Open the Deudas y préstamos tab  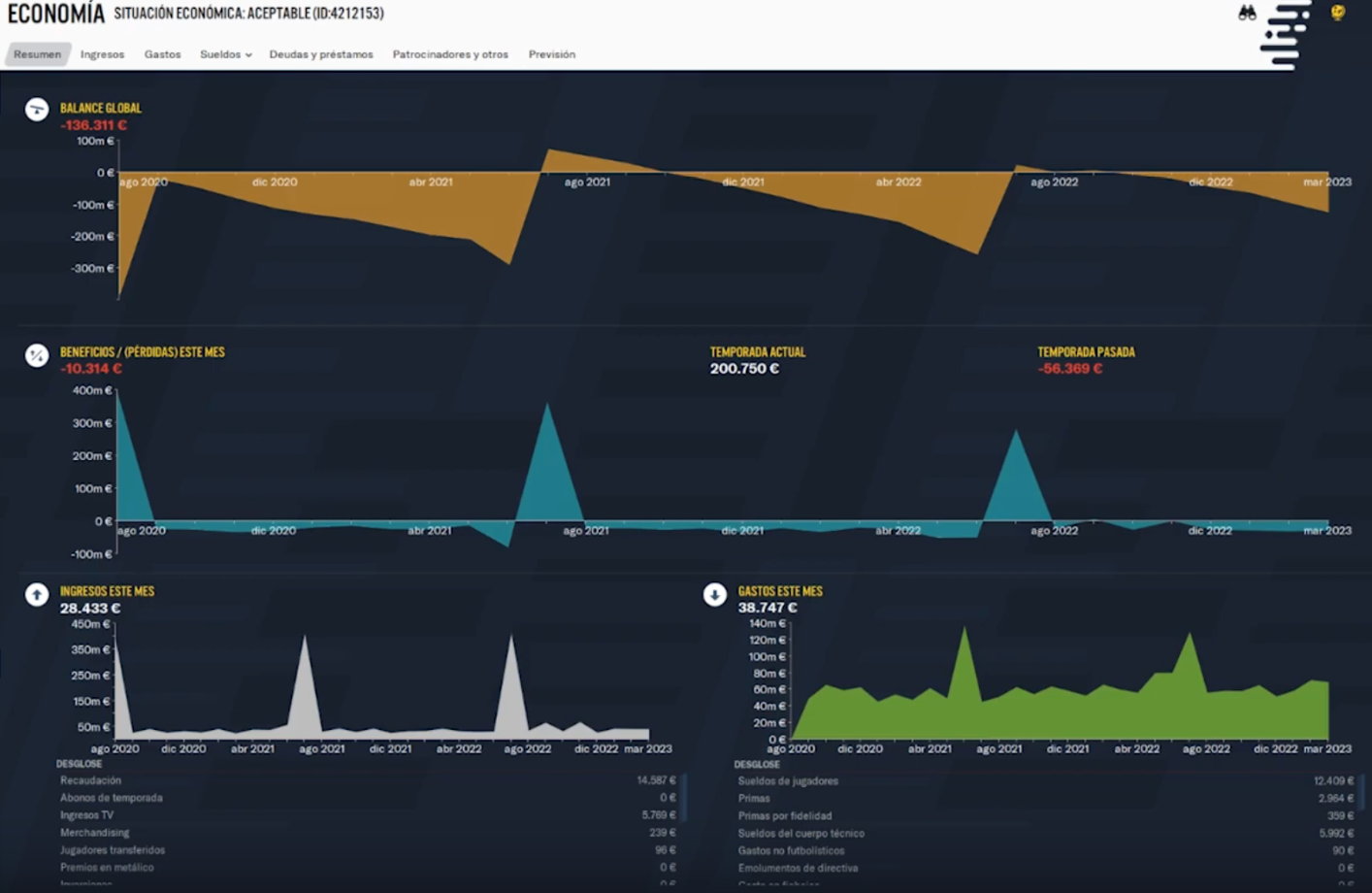(x=321, y=54)
